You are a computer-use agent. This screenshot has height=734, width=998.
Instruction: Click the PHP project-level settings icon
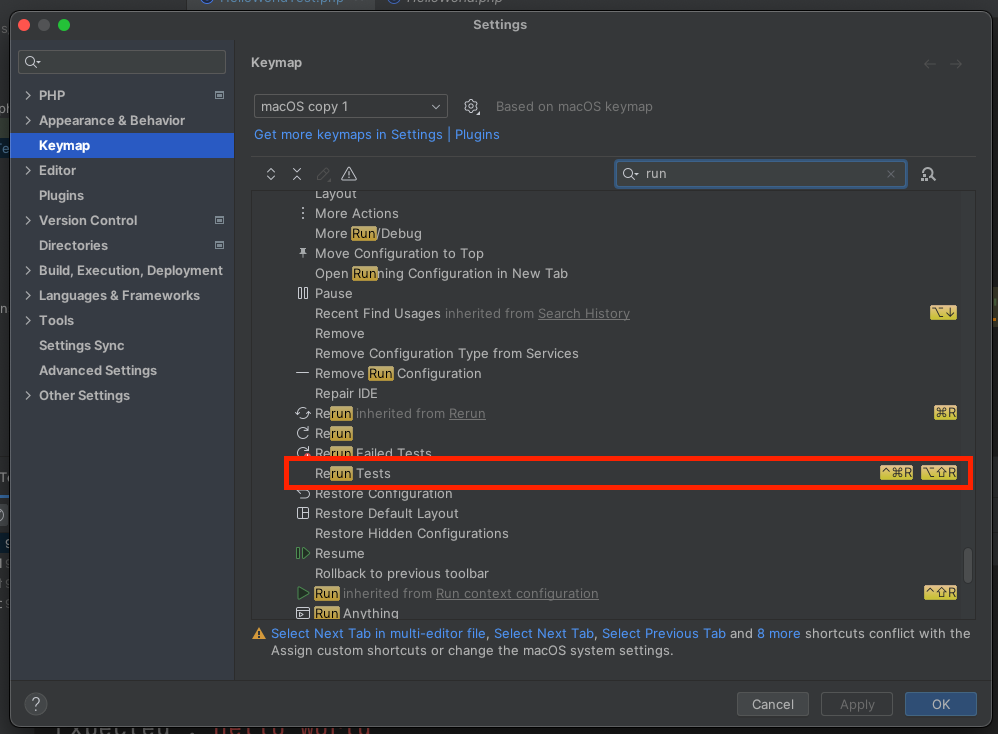pos(220,95)
